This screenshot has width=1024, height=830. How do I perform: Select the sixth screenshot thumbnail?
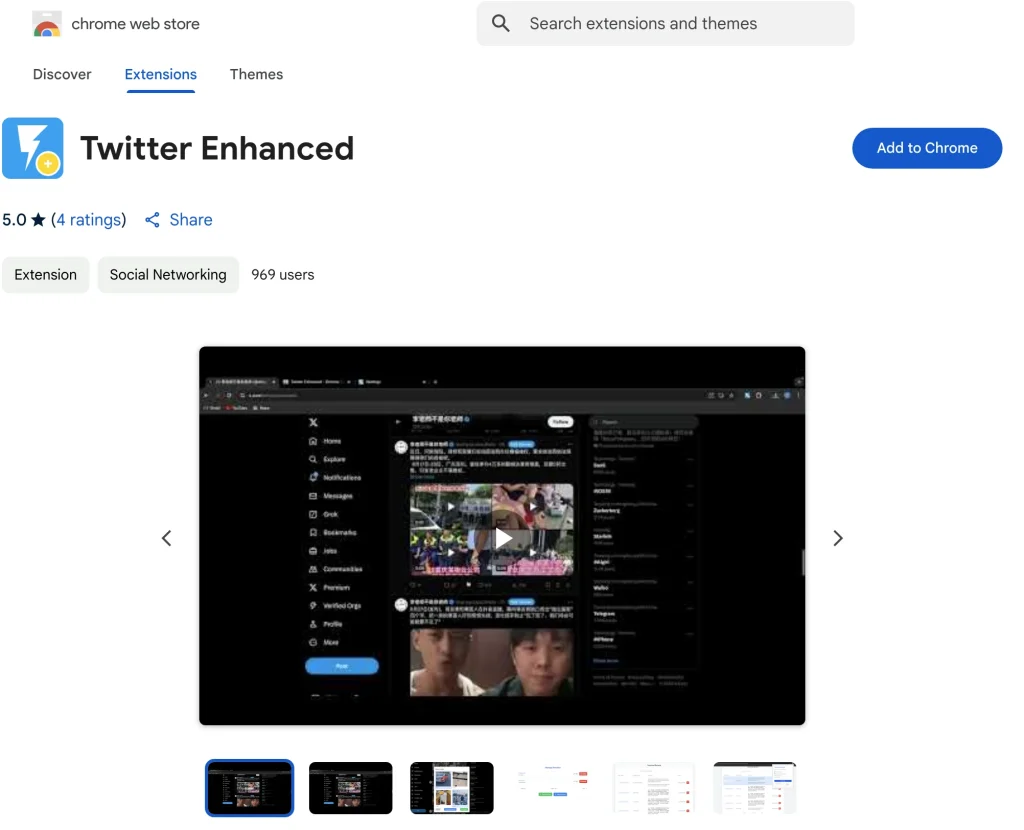click(755, 788)
